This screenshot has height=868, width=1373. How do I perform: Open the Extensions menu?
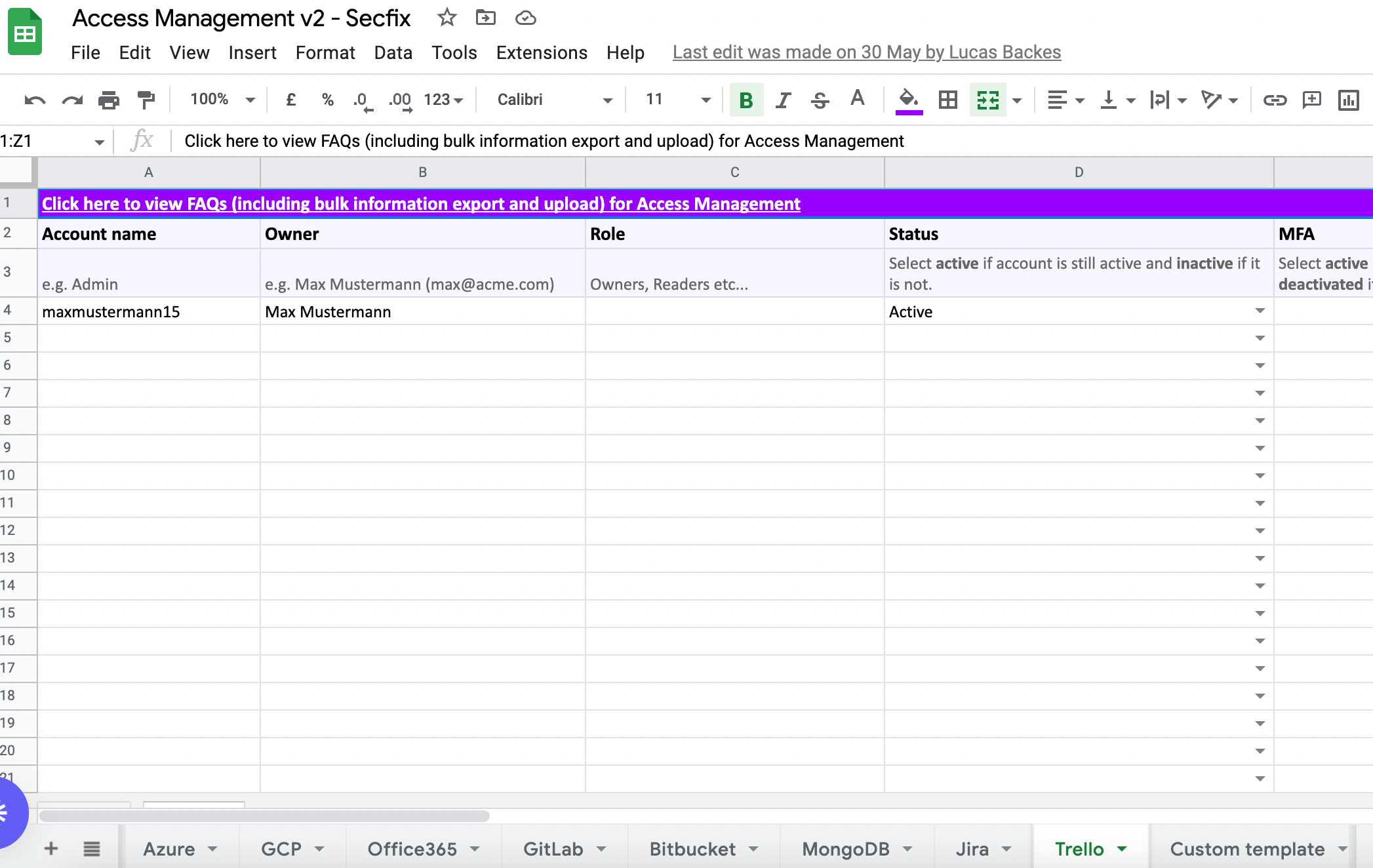(542, 52)
